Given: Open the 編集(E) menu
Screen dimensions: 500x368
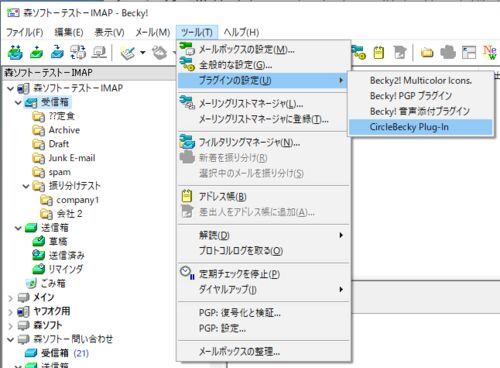Looking at the screenshot, I should tap(69, 32).
